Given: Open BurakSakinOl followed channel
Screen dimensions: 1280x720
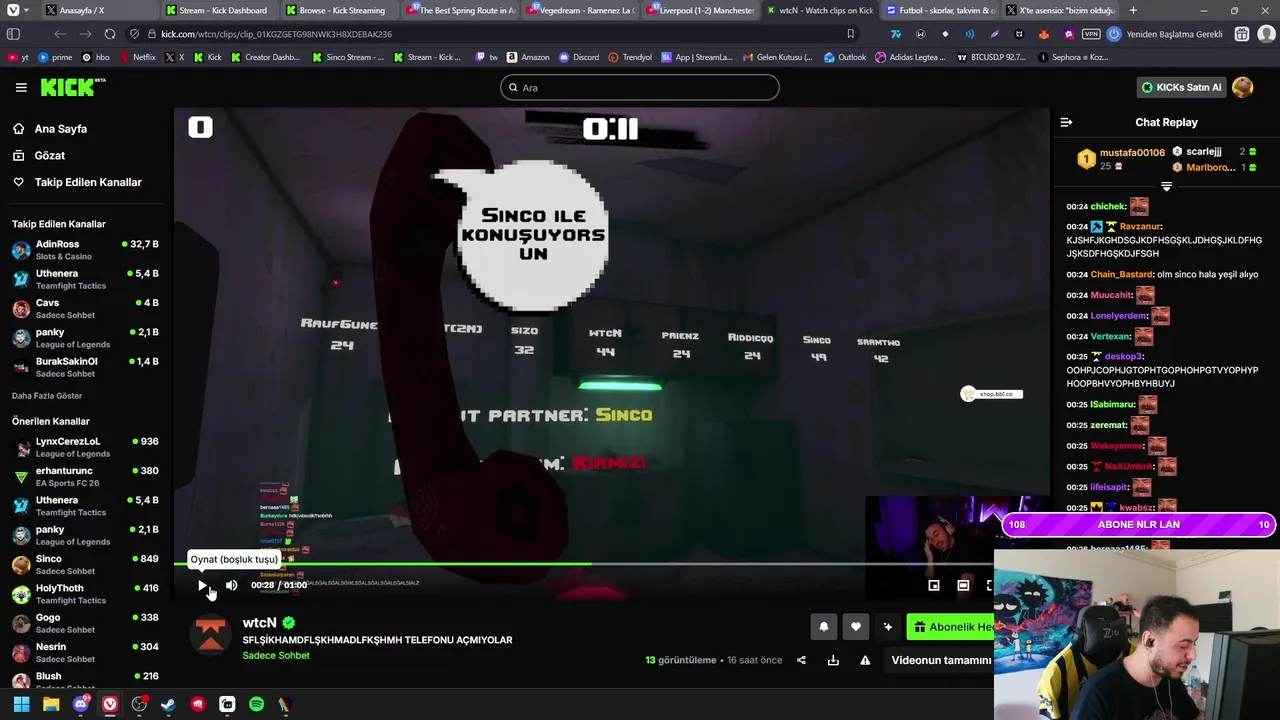Looking at the screenshot, I should pos(85,367).
